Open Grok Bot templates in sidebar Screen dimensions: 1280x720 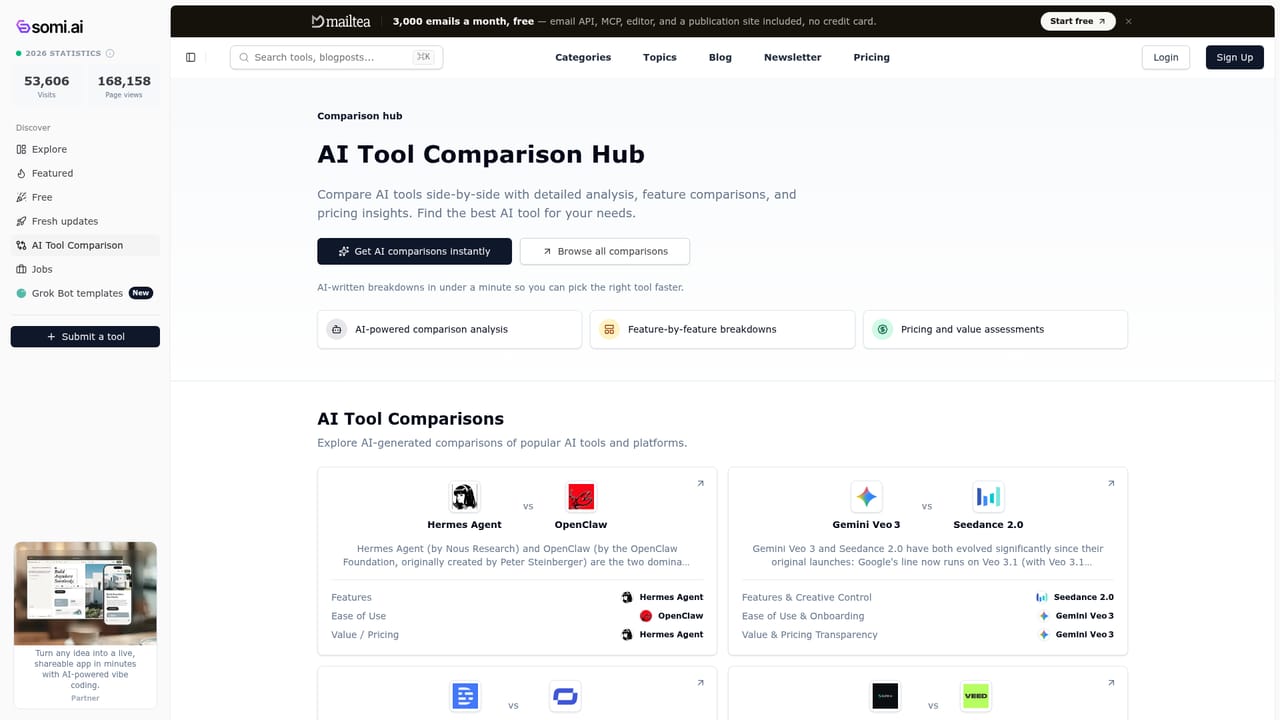[x=85, y=293]
